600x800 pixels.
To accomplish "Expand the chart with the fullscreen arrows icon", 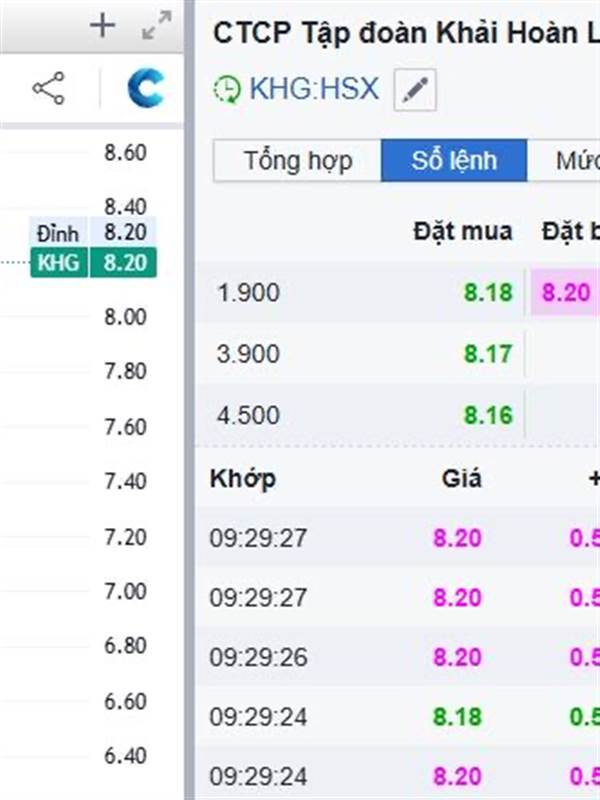I will tap(157, 26).
